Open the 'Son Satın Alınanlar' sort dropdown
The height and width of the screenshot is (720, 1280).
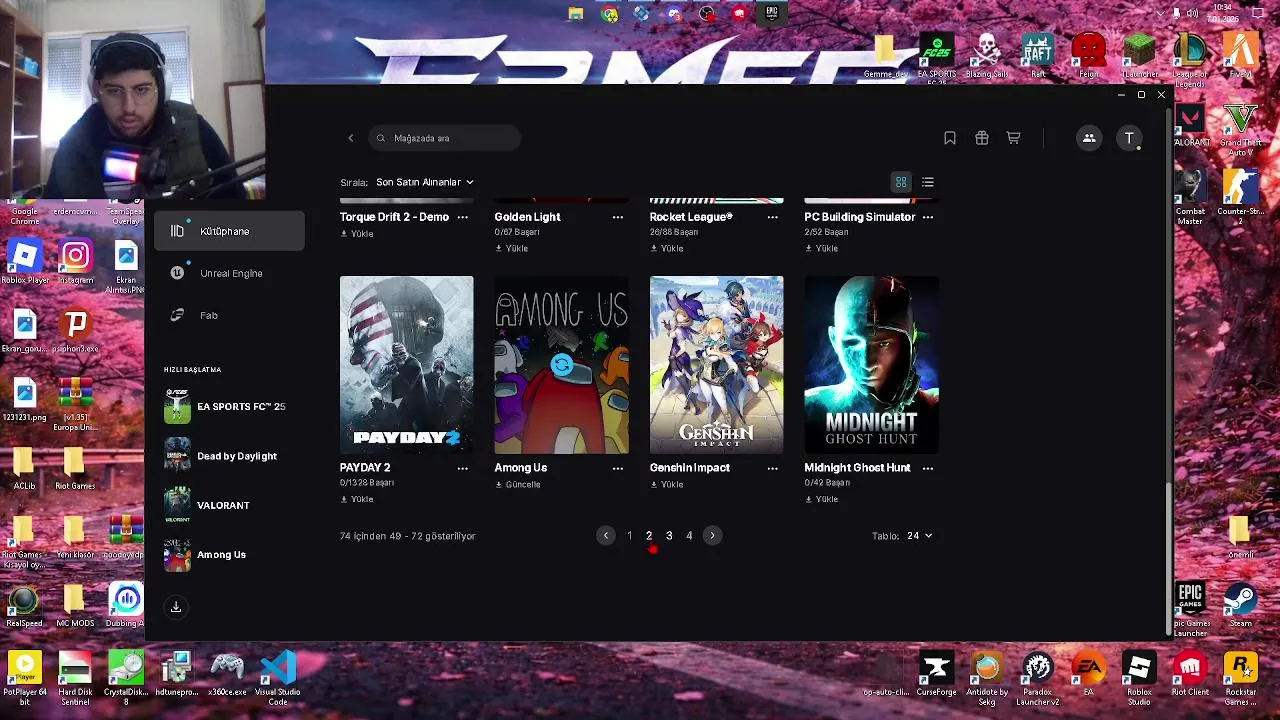click(424, 182)
